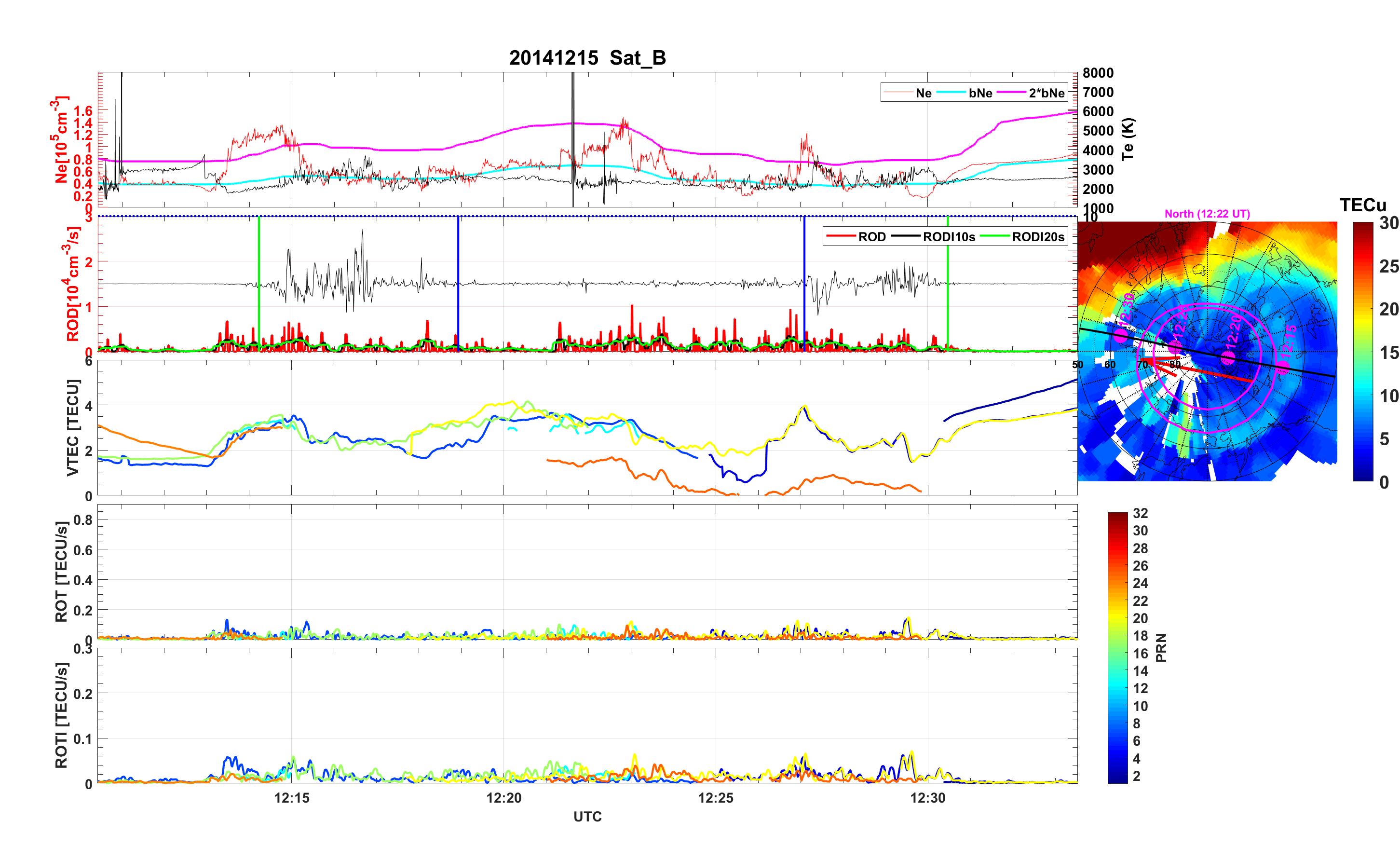1400x847 pixels.
Task: Click the magenta 12:20 marker on polar map
Action: click(1228, 357)
